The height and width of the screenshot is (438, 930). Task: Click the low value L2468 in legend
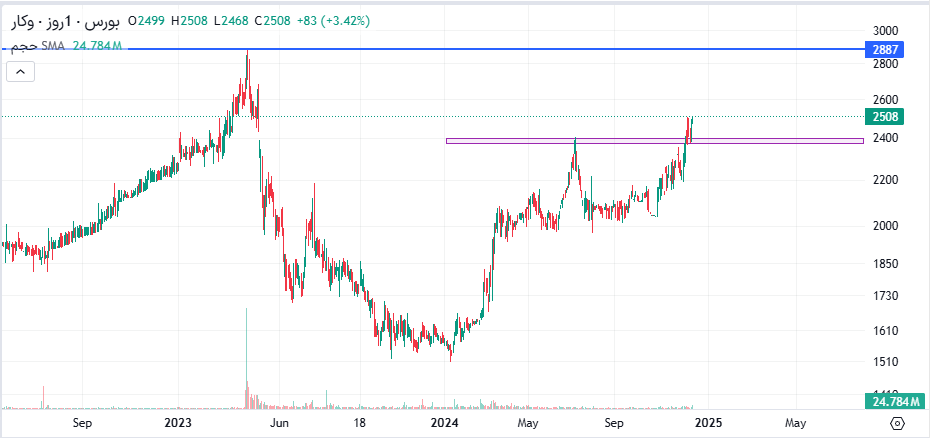[231, 21]
